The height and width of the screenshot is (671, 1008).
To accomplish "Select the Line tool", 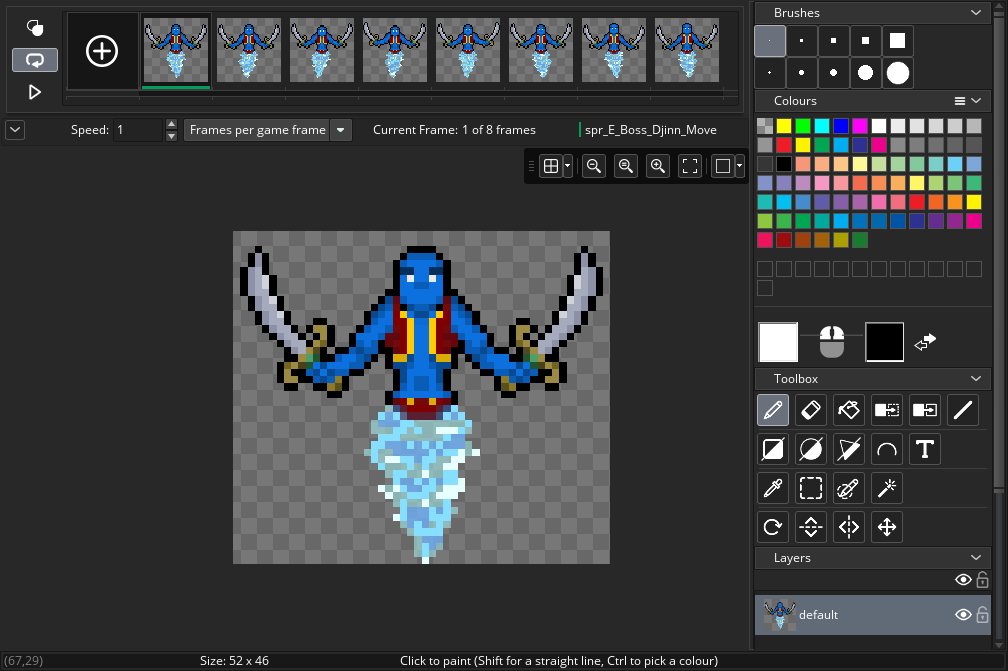I will (x=963, y=410).
